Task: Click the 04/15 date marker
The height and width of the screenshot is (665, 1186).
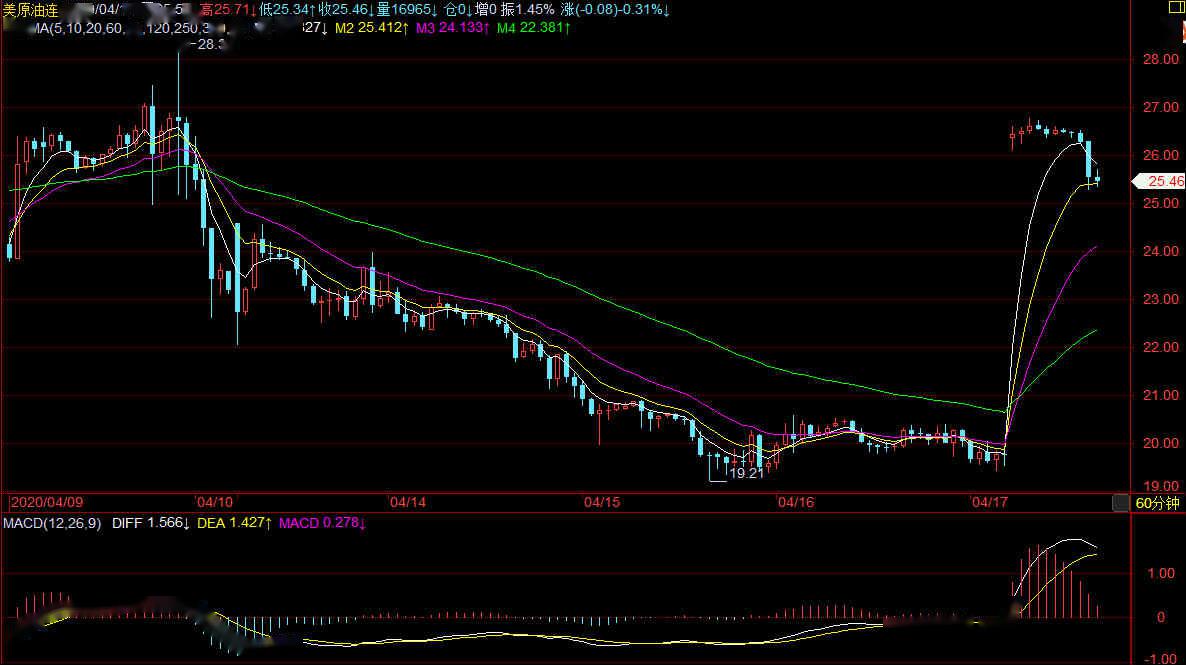Action: (602, 502)
